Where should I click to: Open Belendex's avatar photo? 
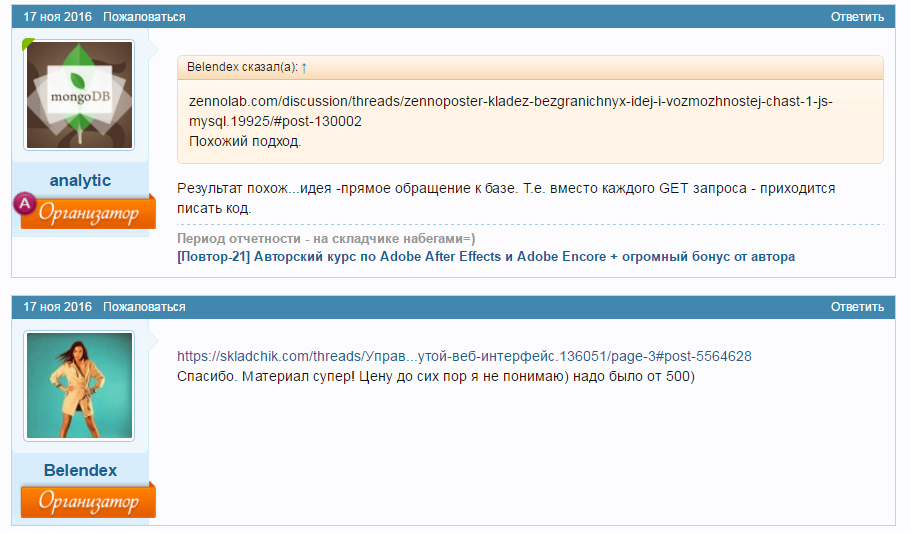coord(80,385)
